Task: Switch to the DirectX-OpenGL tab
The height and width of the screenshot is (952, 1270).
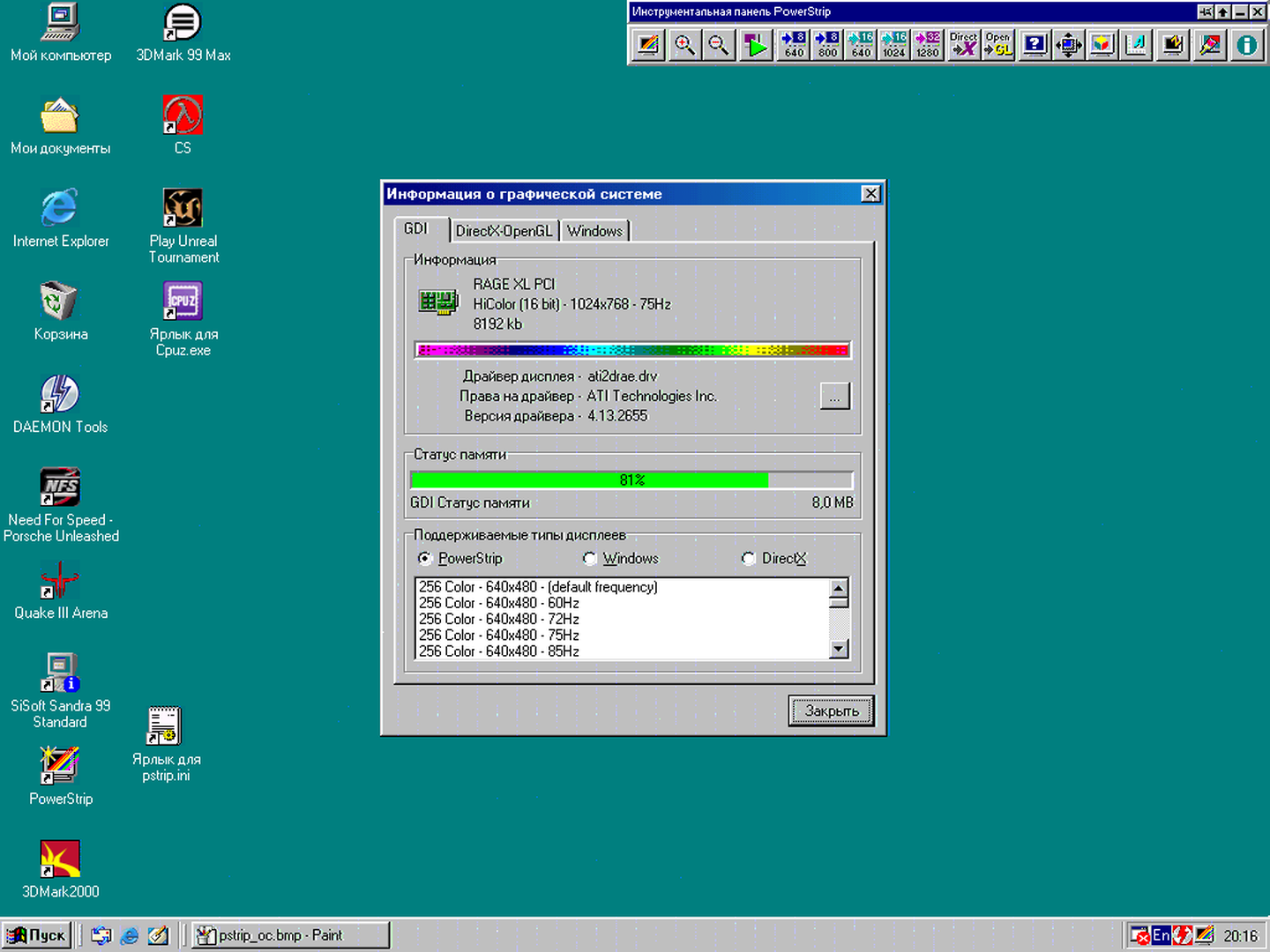Action: pos(504,231)
